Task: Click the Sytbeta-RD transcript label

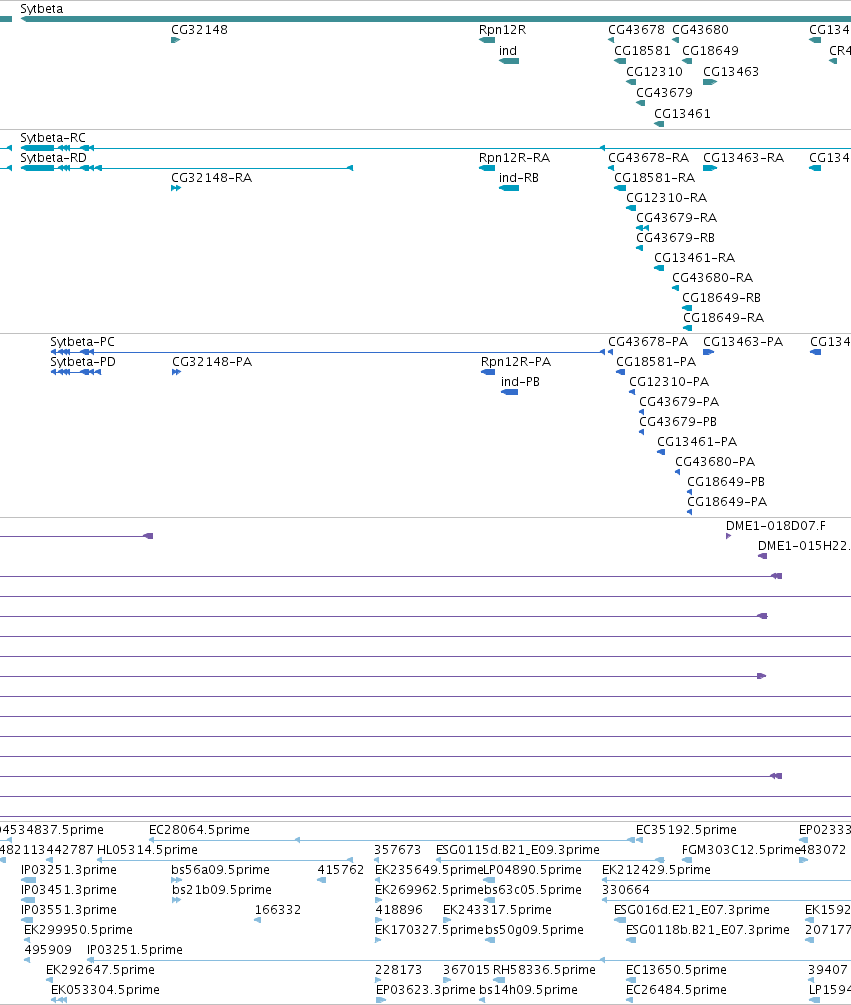Action: 53,158
